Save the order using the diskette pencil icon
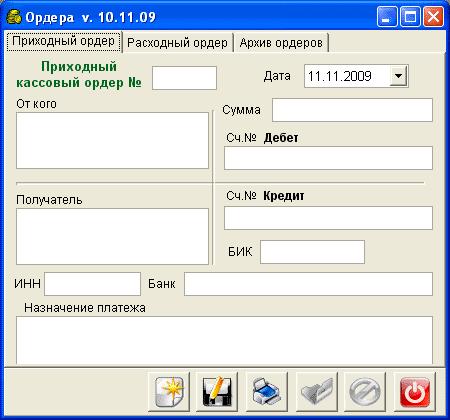Image resolution: width=450 pixels, height=420 pixels. click(217, 392)
